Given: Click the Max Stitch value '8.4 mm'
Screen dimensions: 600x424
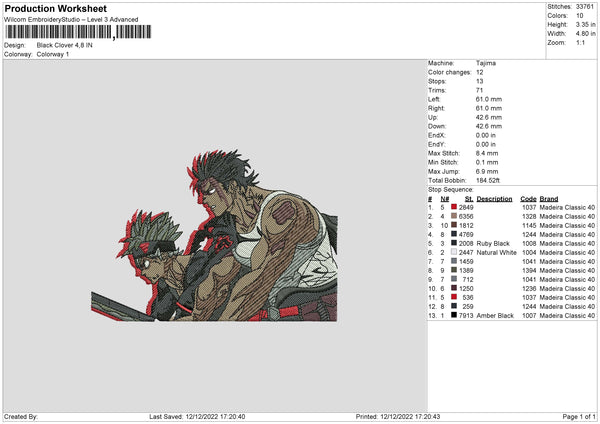Looking at the screenshot, I should coord(487,153).
